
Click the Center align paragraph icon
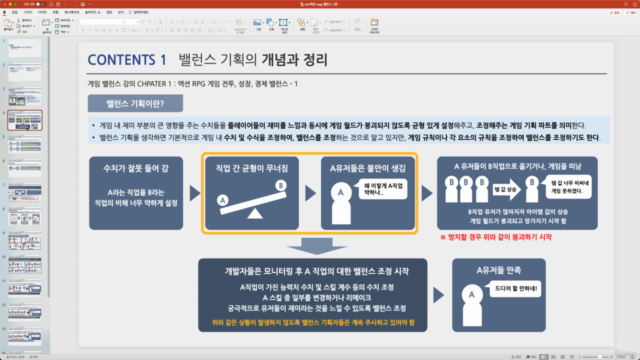click(179, 30)
